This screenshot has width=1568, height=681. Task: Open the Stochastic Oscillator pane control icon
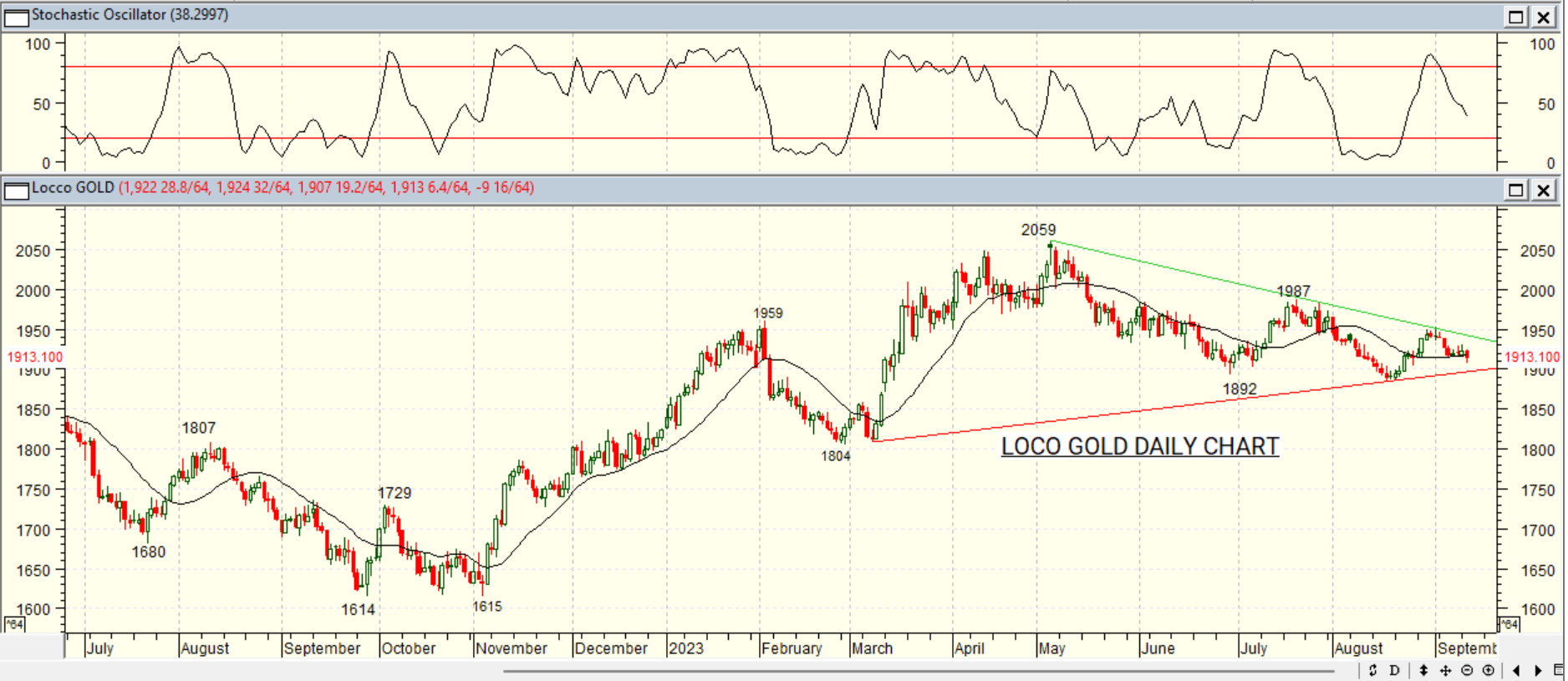pos(17,17)
